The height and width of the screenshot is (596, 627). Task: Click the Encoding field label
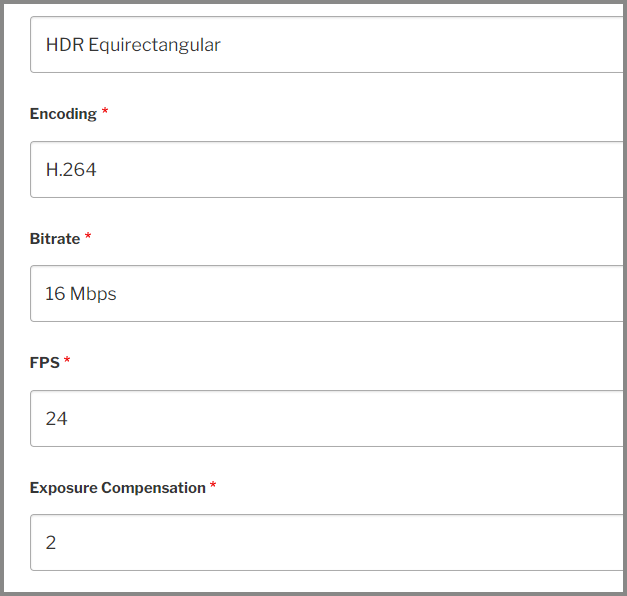(63, 114)
